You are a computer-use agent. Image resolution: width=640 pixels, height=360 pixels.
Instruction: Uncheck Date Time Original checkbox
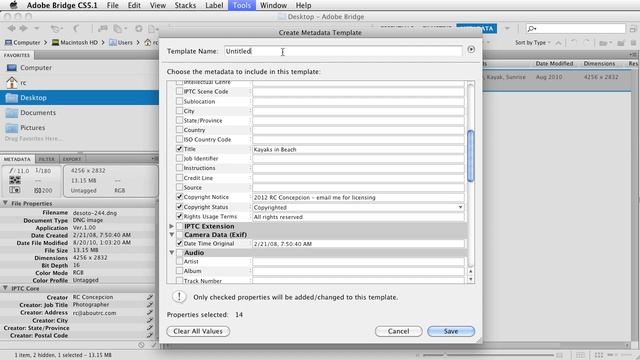(179, 243)
